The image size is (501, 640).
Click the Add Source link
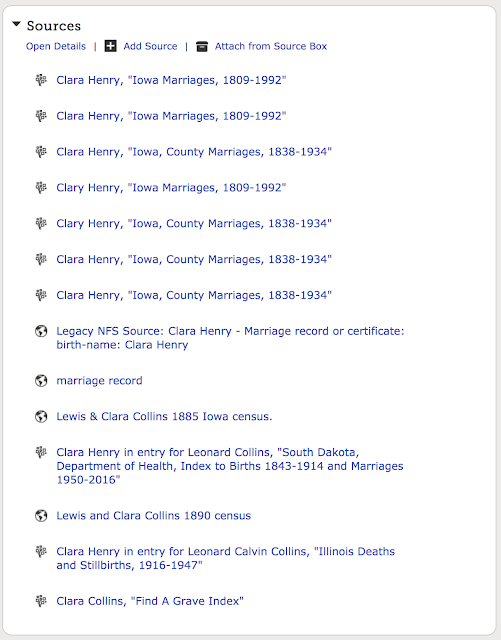(150, 46)
